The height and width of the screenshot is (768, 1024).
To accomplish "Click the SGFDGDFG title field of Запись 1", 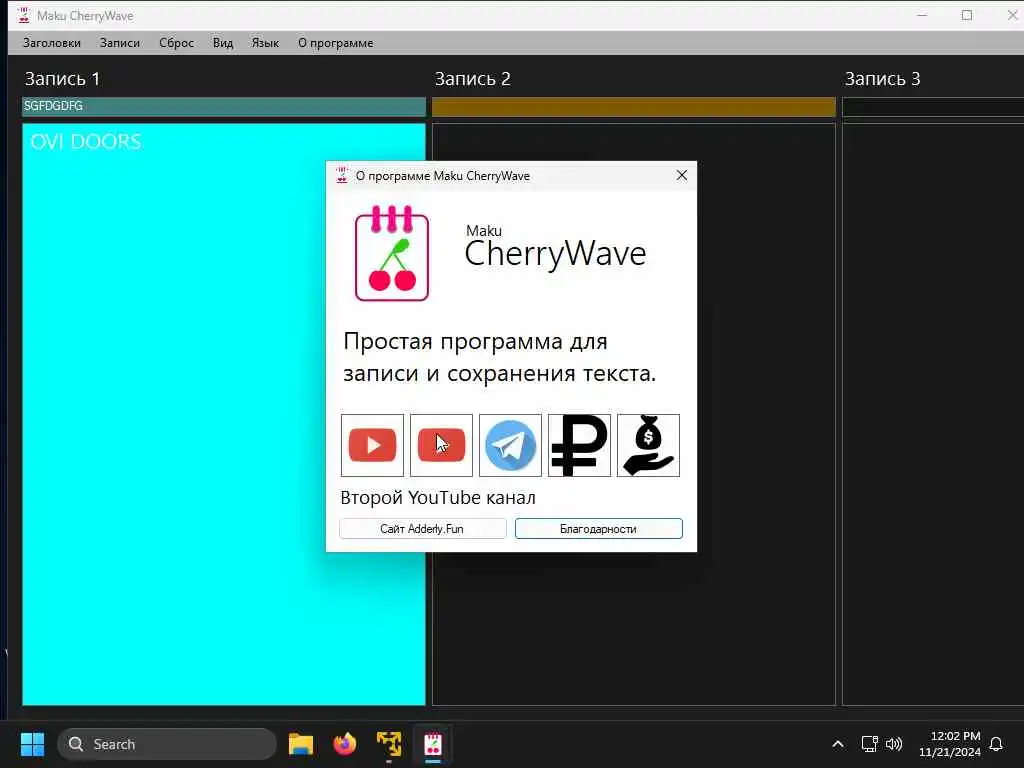I will pyautogui.click(x=224, y=106).
